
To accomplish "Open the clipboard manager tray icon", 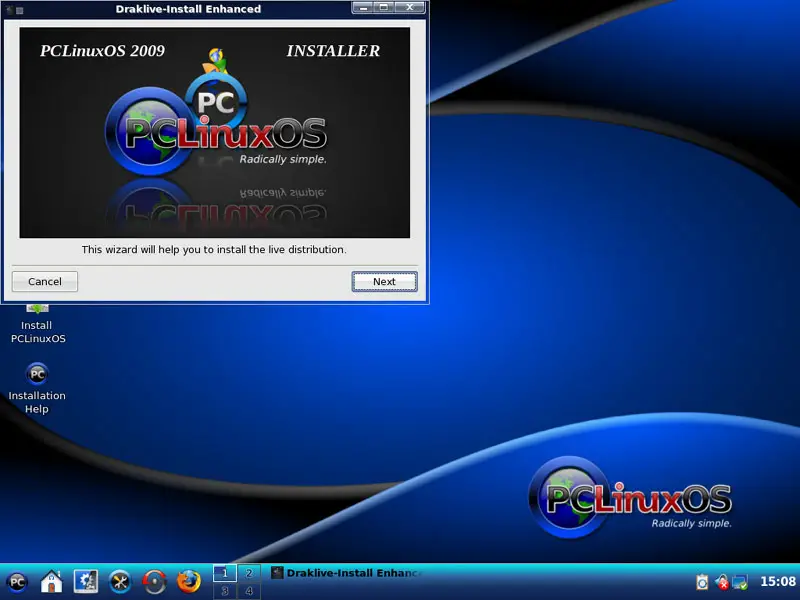I will (x=702, y=582).
